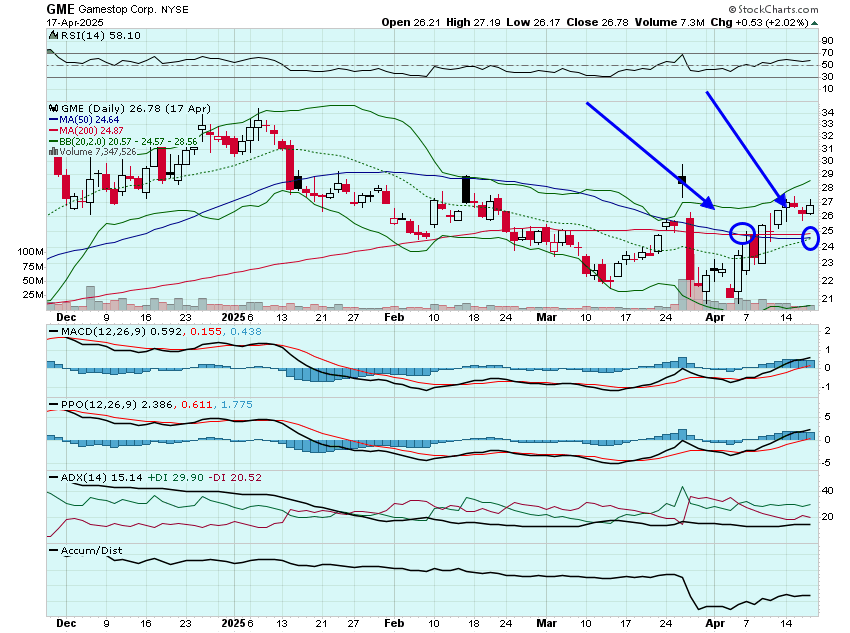Click the green up-triangle beside the change value
Image resolution: width=850 pixels, height=633 pixels.
(815, 23)
